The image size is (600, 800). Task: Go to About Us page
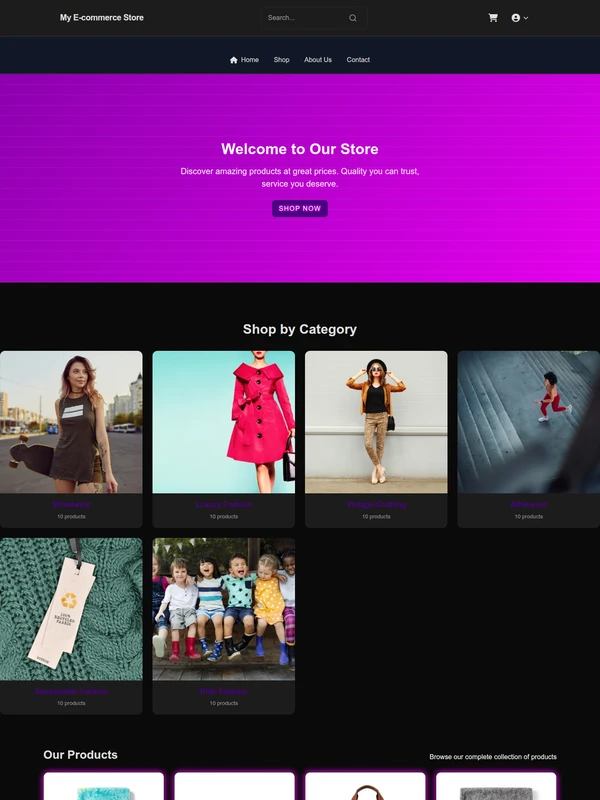318,60
